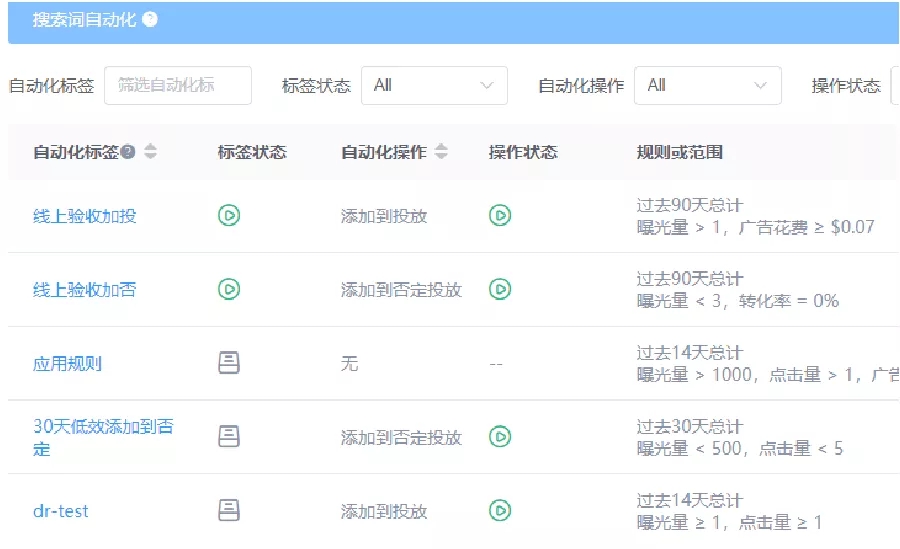Open the 标签状态 filter dropdown
This screenshot has height=549, width=900.
pos(434,86)
